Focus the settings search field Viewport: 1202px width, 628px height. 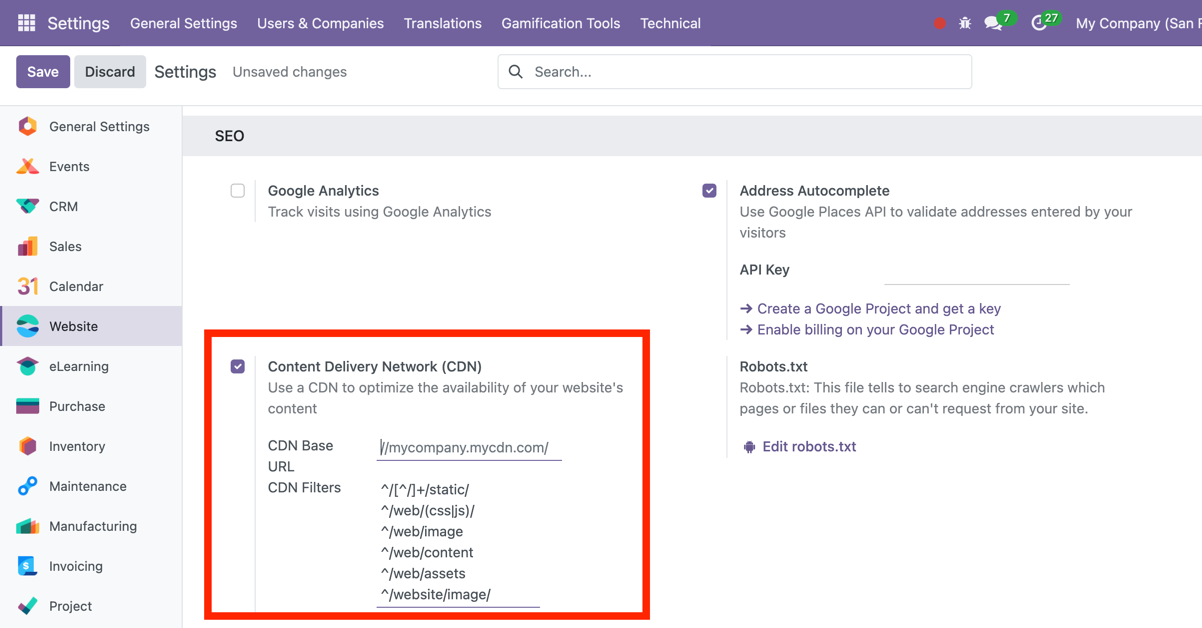point(735,72)
